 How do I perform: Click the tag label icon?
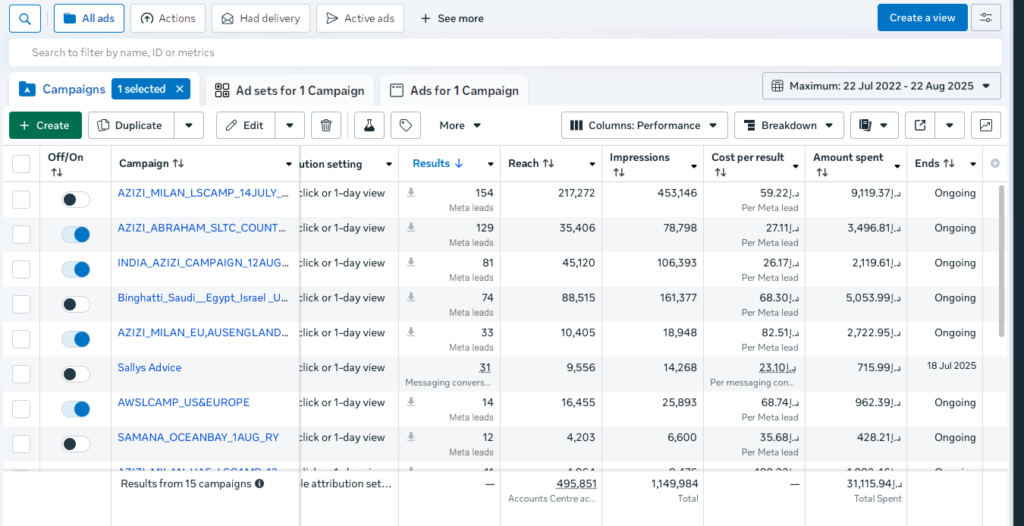click(405, 125)
